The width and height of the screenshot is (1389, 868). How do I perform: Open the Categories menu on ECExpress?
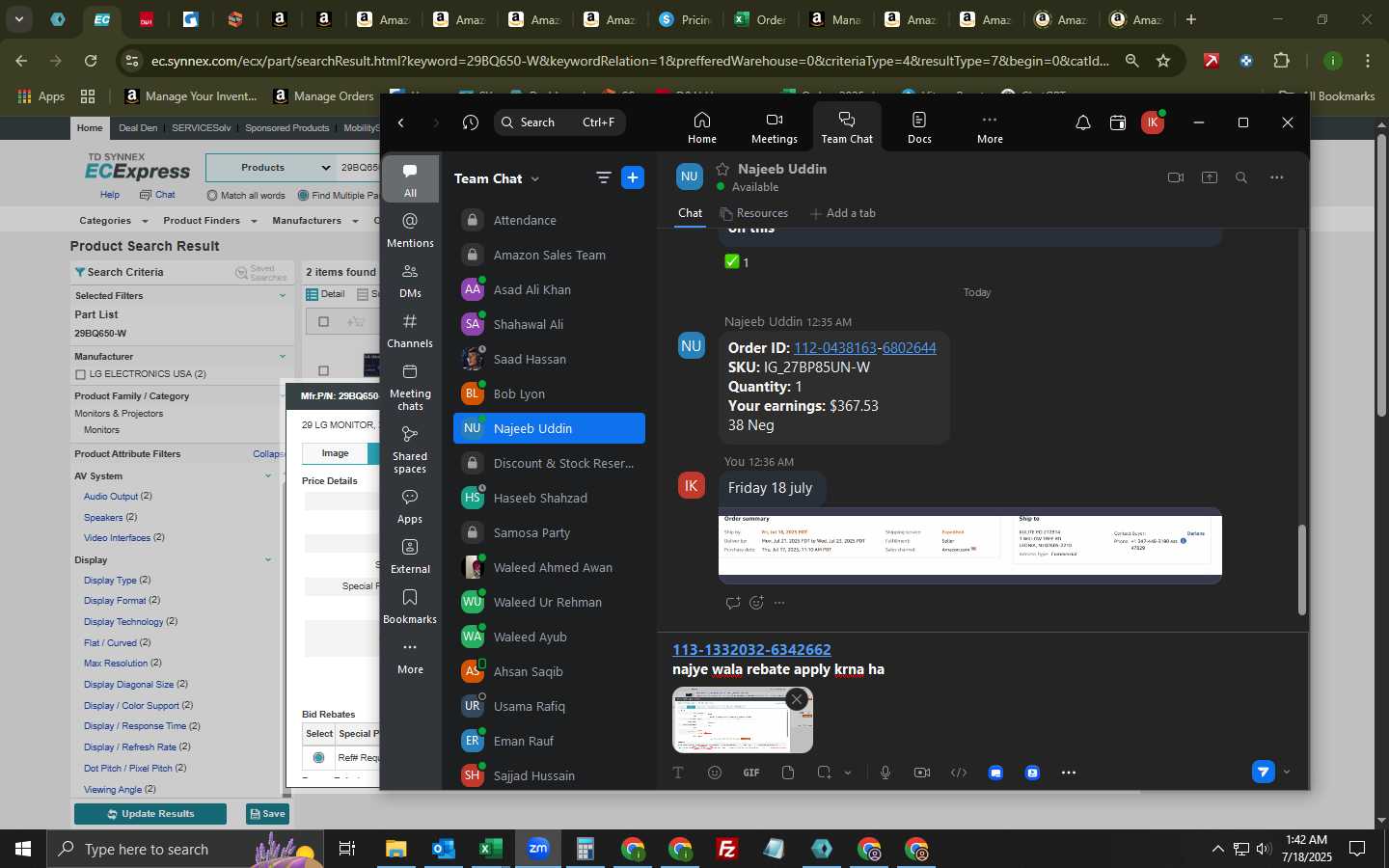pyautogui.click(x=113, y=221)
